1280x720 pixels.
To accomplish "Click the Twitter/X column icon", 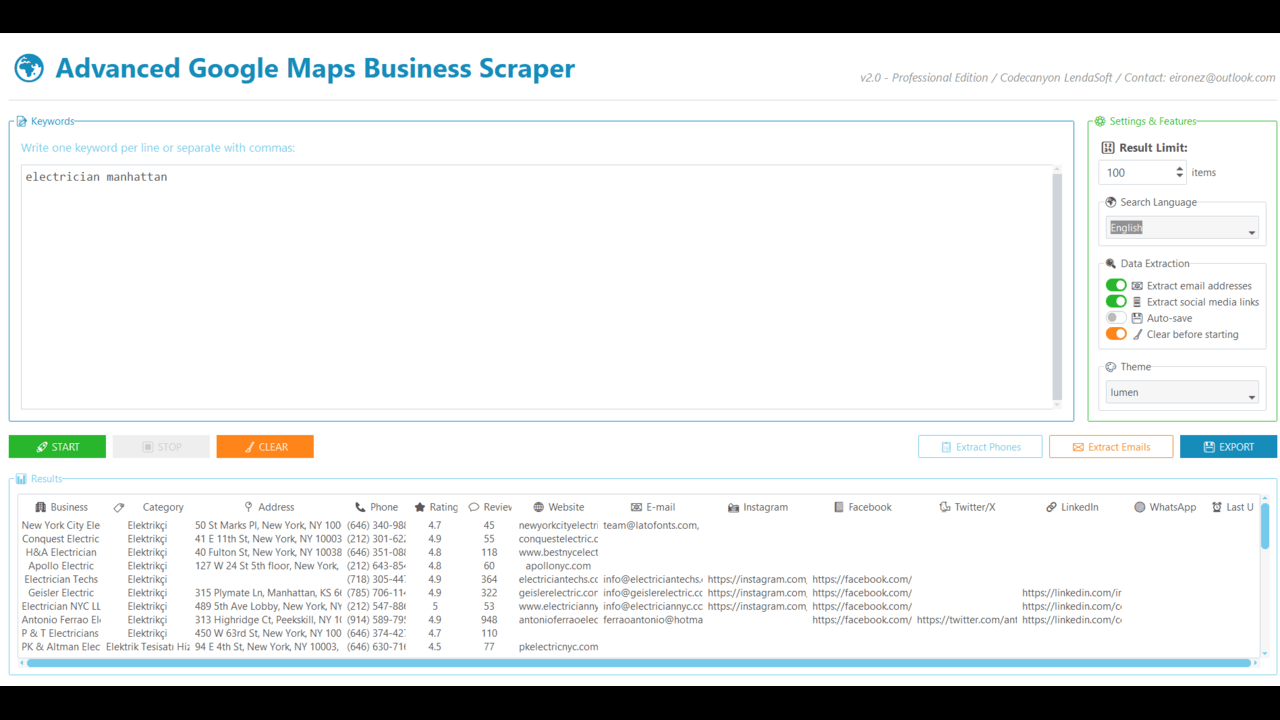I will coord(945,507).
